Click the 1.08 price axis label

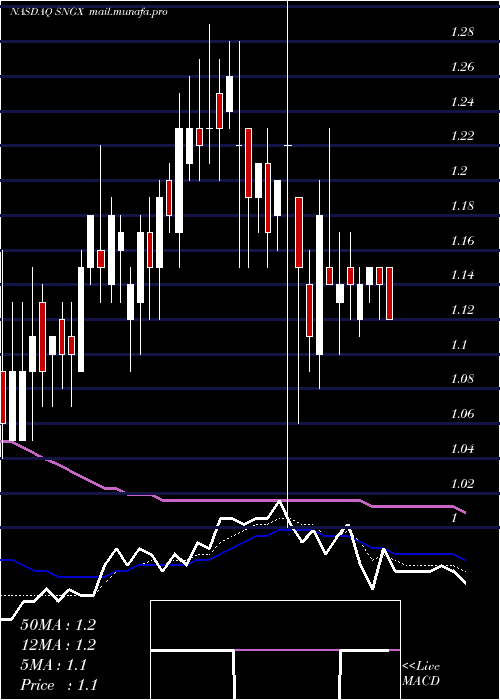(x=462, y=379)
